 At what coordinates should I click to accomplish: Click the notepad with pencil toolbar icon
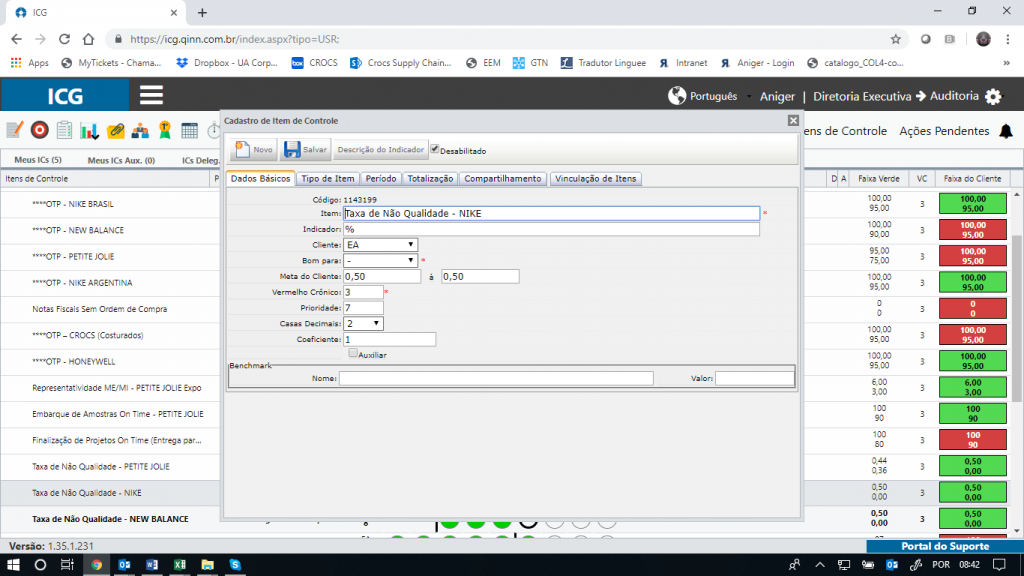pyautogui.click(x=14, y=130)
